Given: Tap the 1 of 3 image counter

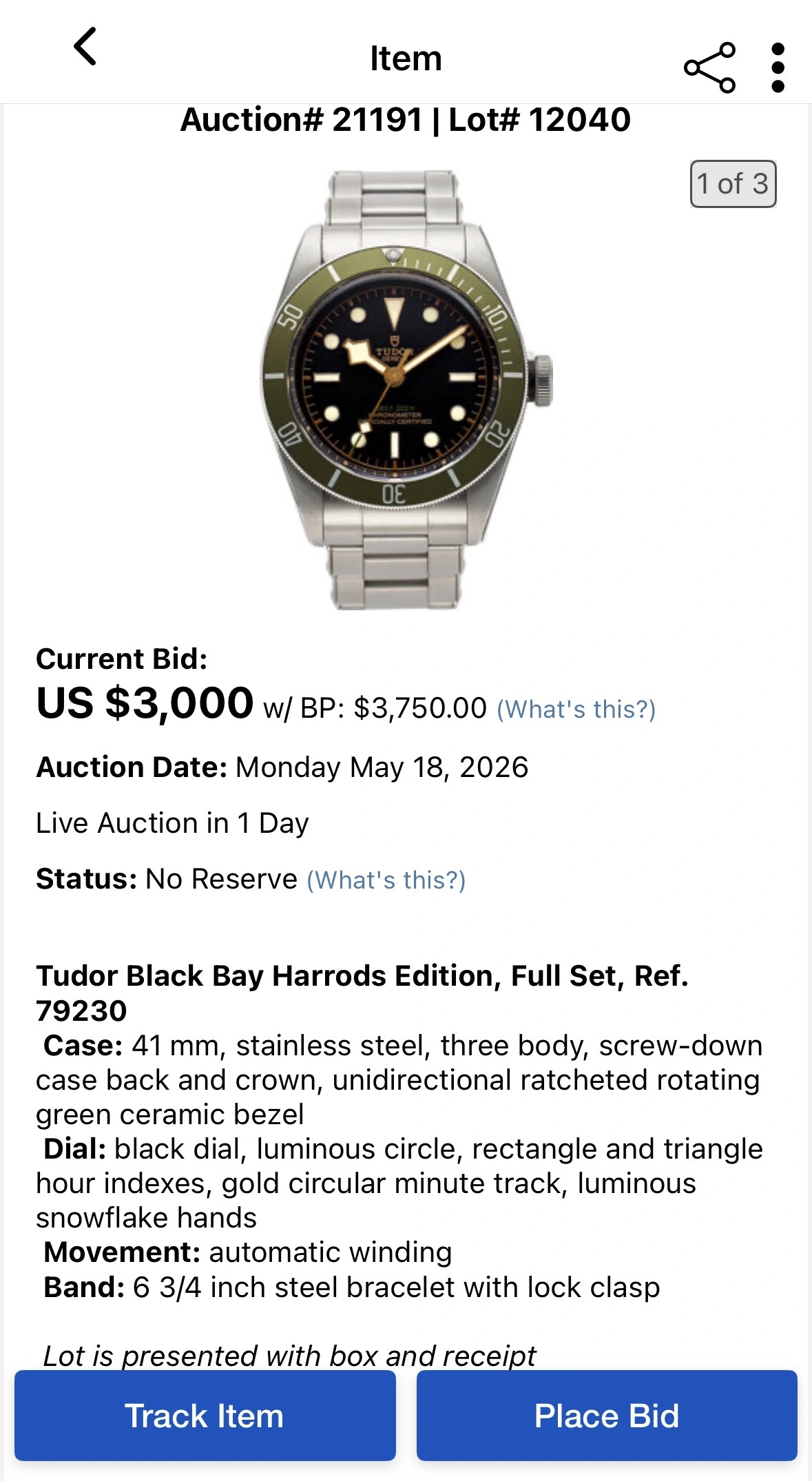Looking at the screenshot, I should point(733,184).
